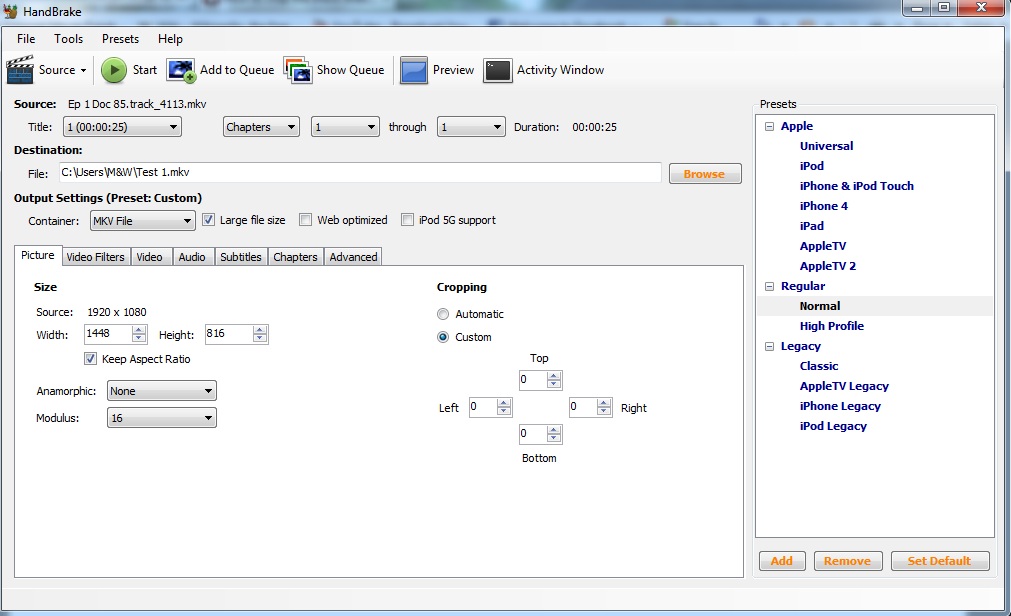The width and height of the screenshot is (1011, 616).
Task: Decrease Bottom crop with down arrow
Action: 554,439
